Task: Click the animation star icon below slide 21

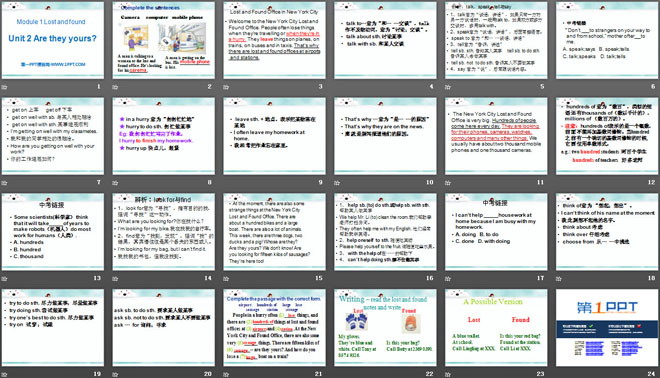Action: coord(226,374)
